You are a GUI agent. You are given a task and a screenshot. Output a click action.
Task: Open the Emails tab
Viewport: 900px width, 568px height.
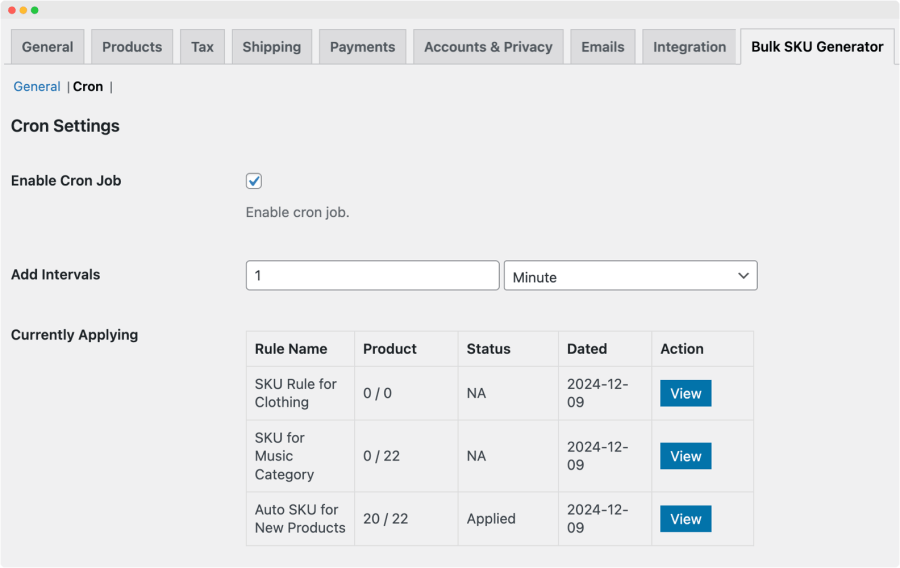[602, 47]
